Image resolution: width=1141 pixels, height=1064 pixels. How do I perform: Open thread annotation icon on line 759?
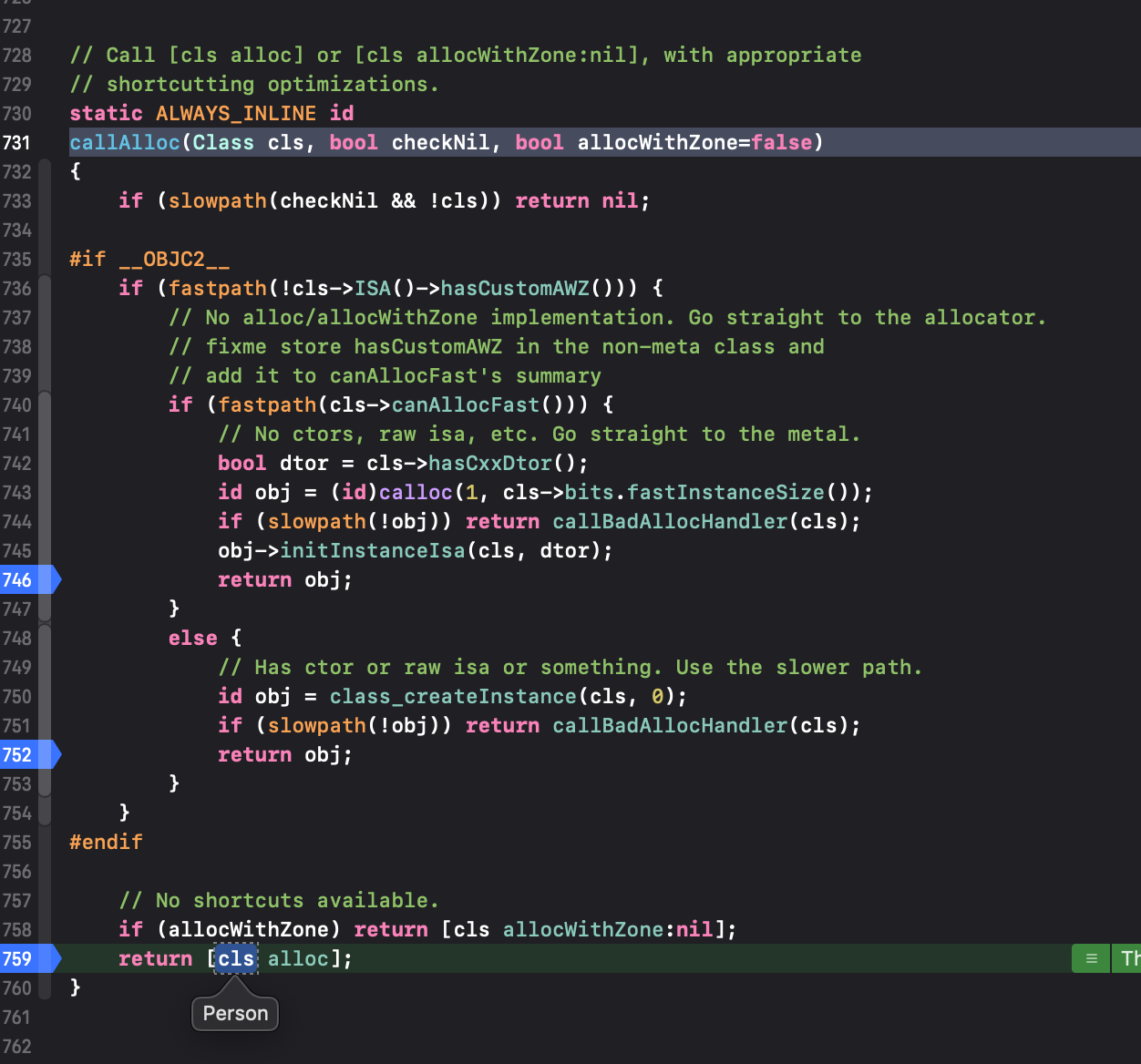point(1091,958)
